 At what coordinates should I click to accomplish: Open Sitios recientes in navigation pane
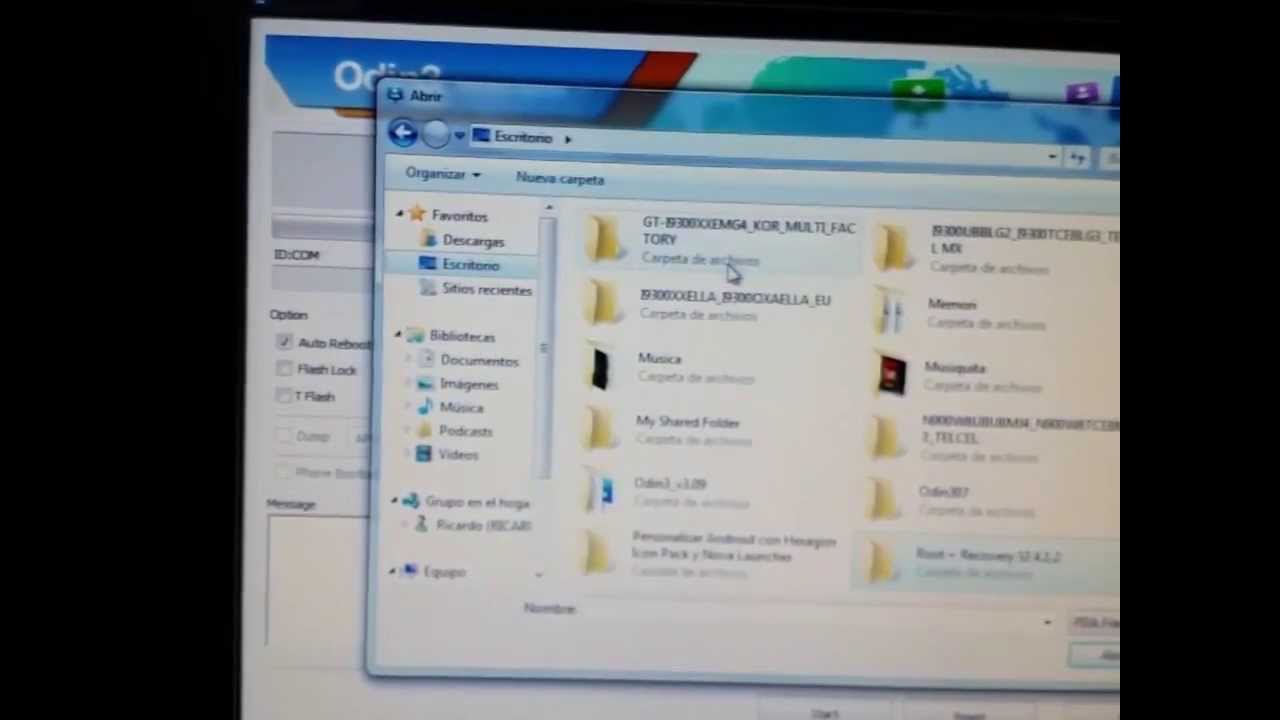coord(487,290)
